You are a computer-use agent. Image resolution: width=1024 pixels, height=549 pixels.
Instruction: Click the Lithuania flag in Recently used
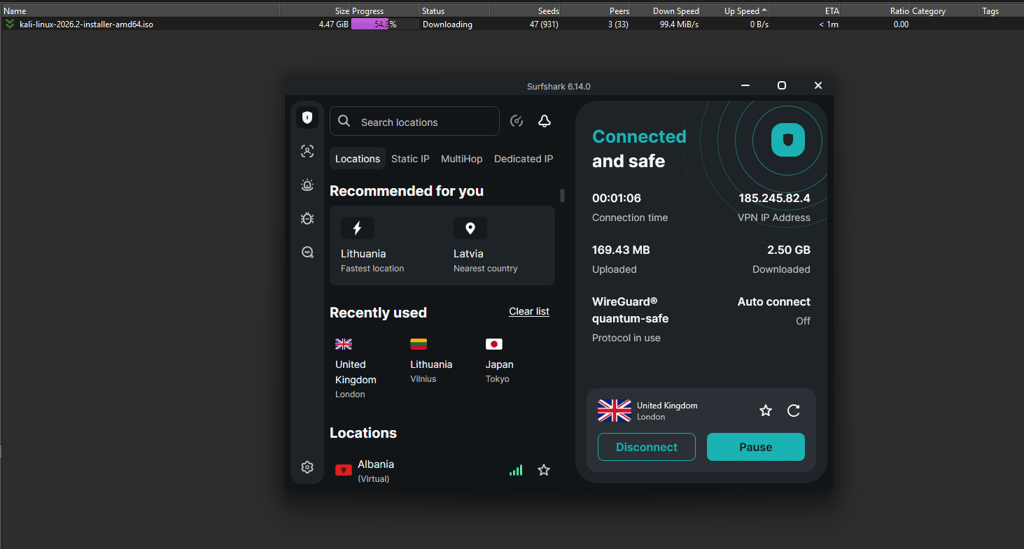point(419,344)
